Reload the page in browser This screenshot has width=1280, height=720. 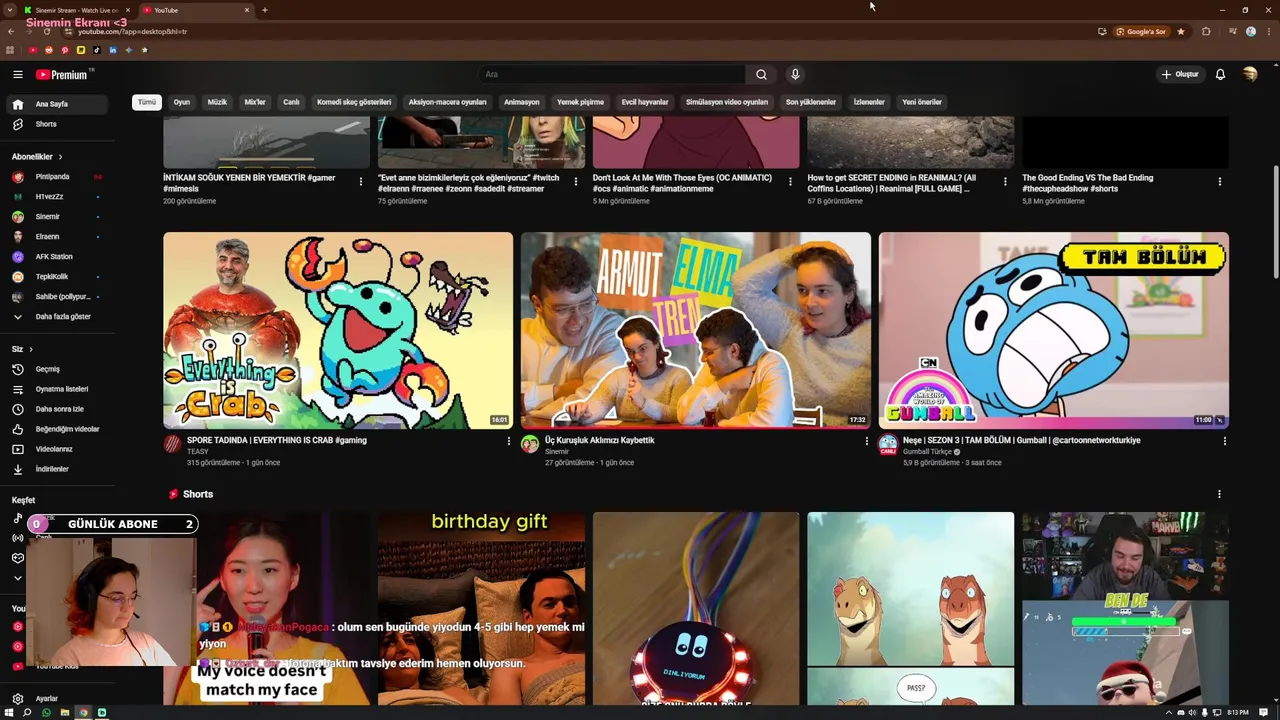[46, 31]
